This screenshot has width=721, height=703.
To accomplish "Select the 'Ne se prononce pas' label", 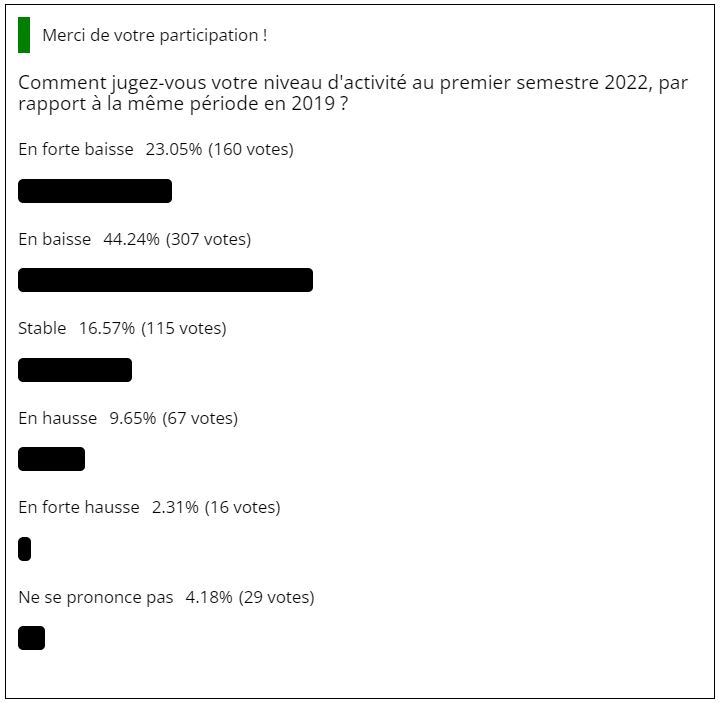I will click(x=96, y=597).
